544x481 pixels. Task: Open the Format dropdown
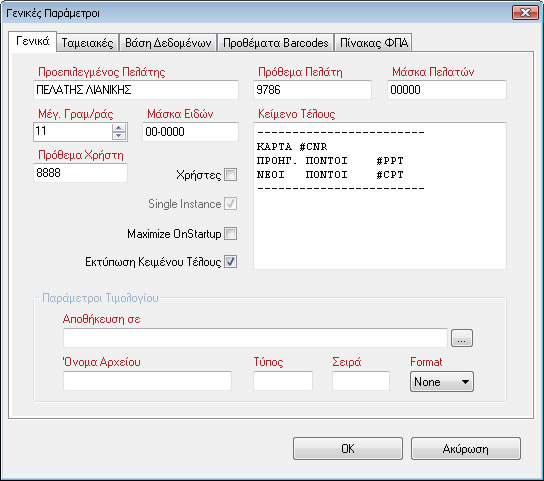442,382
